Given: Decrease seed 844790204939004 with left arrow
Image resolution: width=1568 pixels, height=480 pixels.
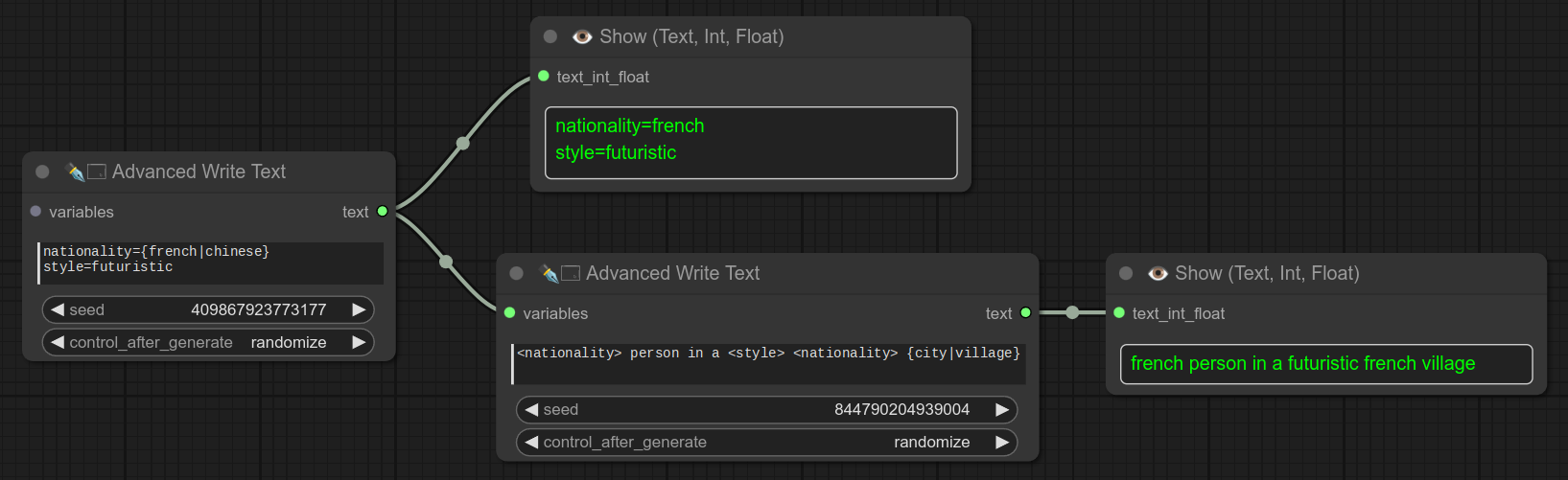Looking at the screenshot, I should click(531, 409).
